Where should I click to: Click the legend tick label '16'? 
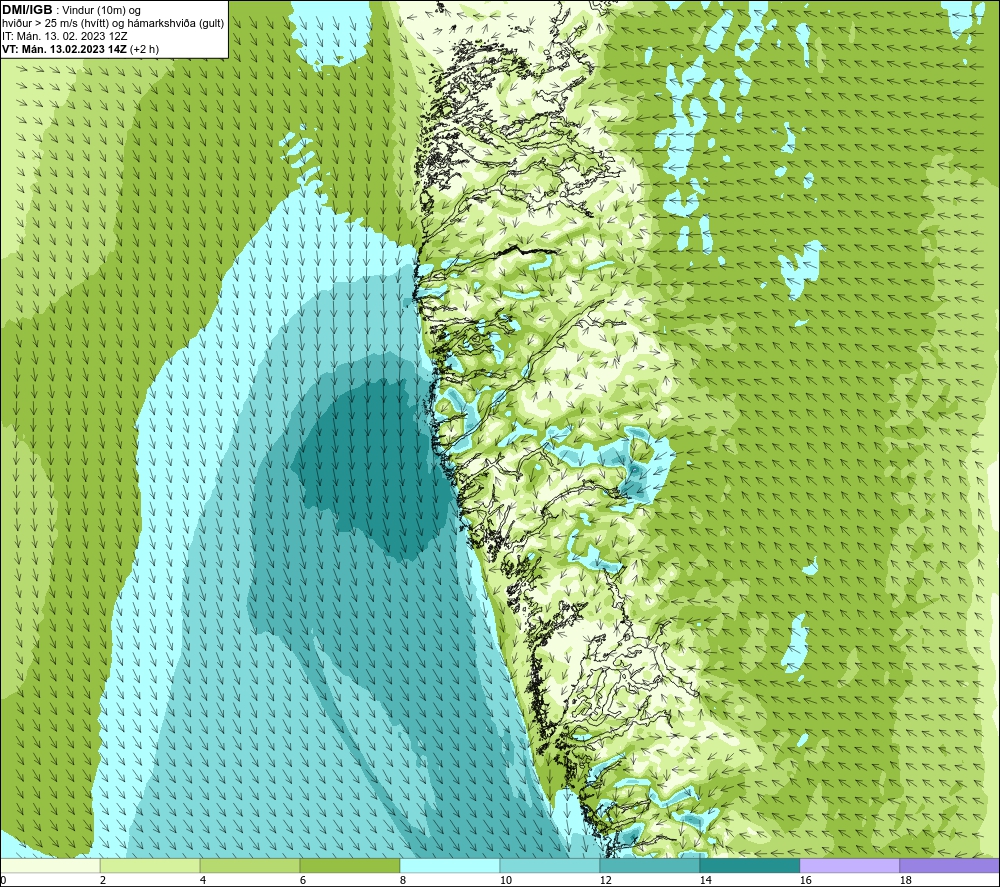[x=805, y=881]
